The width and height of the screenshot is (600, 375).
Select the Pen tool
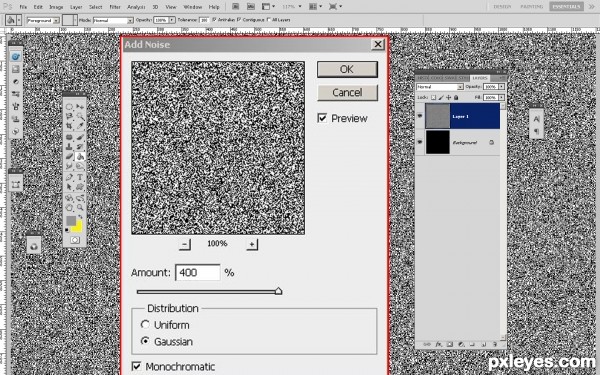point(69,177)
